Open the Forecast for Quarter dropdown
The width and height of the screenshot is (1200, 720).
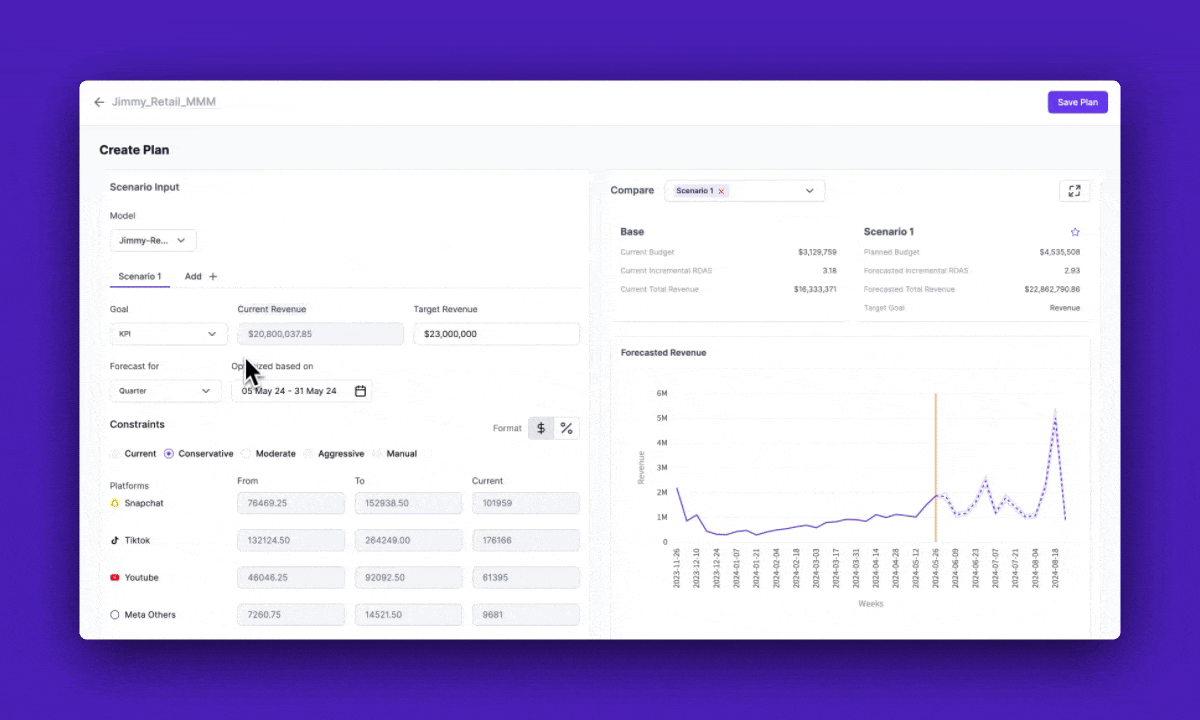click(x=166, y=391)
